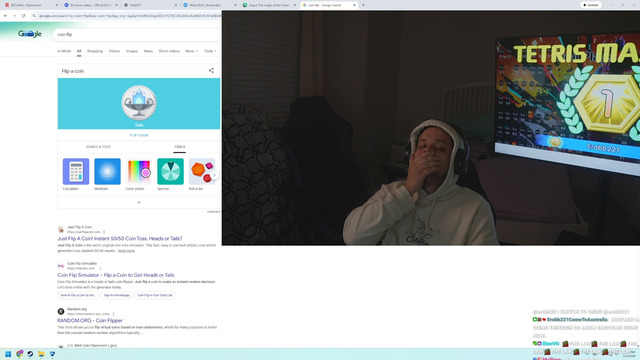This screenshot has width=640, height=360.
Task: Open a new browser tab
Action: [x=363, y=5]
